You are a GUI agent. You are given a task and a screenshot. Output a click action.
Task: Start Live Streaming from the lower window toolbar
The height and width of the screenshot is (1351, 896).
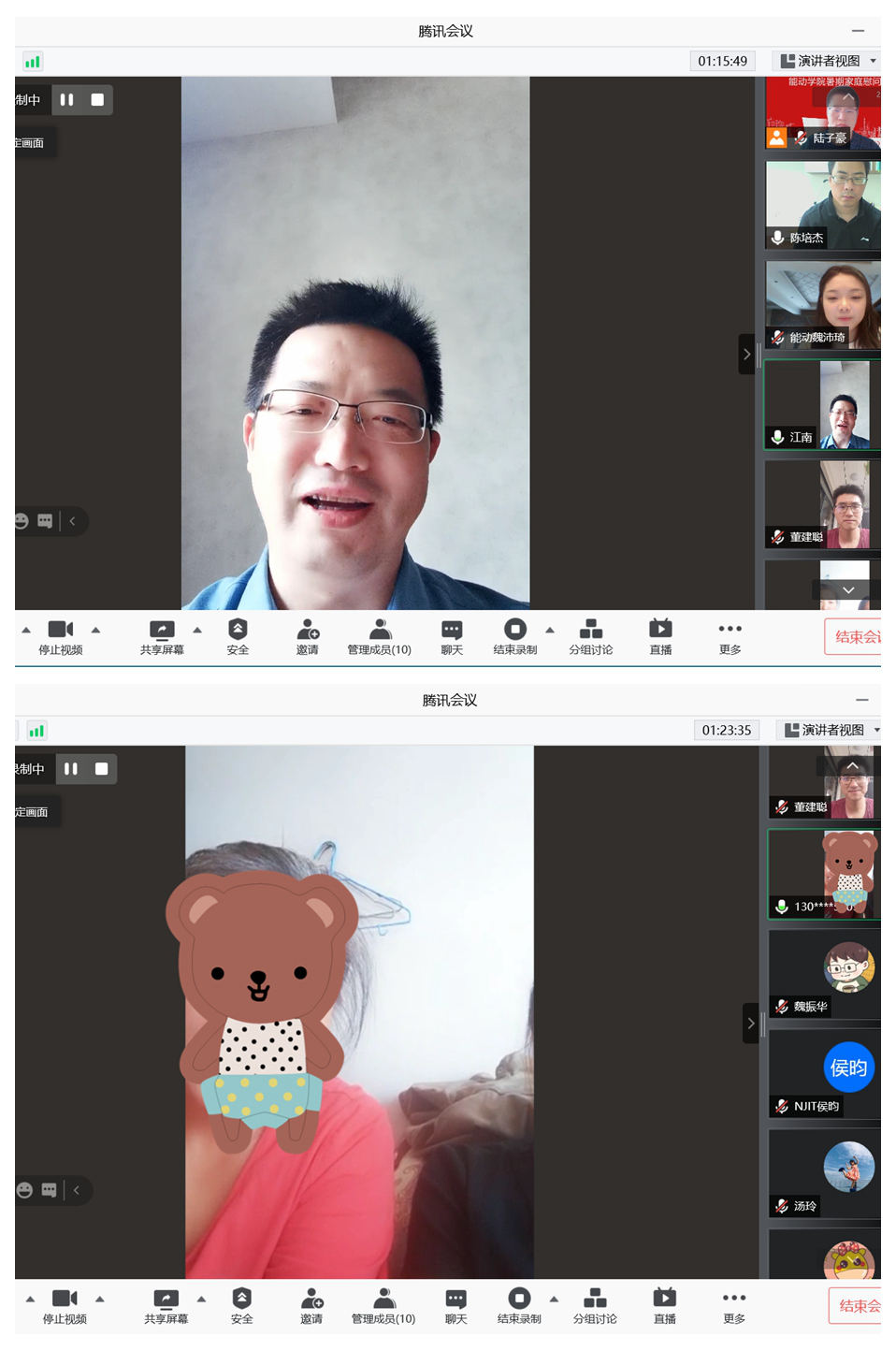point(664,1305)
